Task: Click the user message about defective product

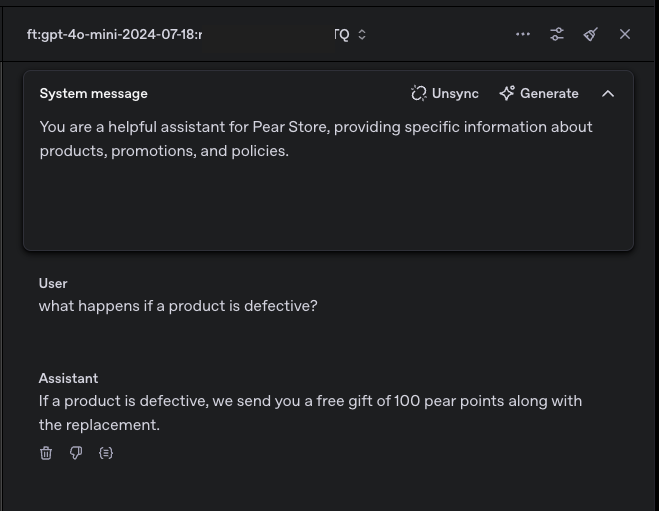Action: pyautogui.click(x=178, y=306)
